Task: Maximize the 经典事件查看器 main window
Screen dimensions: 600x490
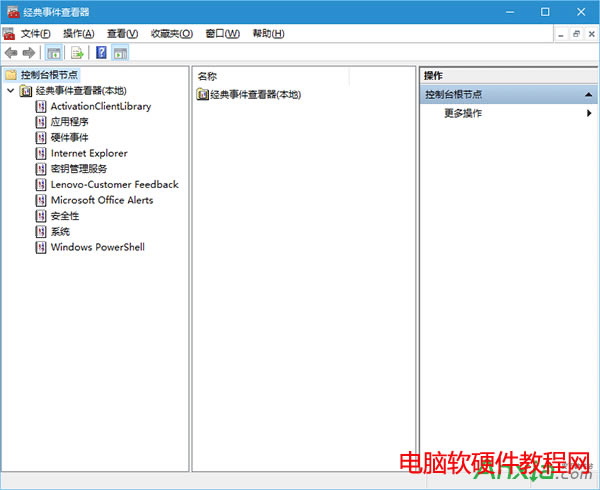Action: (545, 12)
